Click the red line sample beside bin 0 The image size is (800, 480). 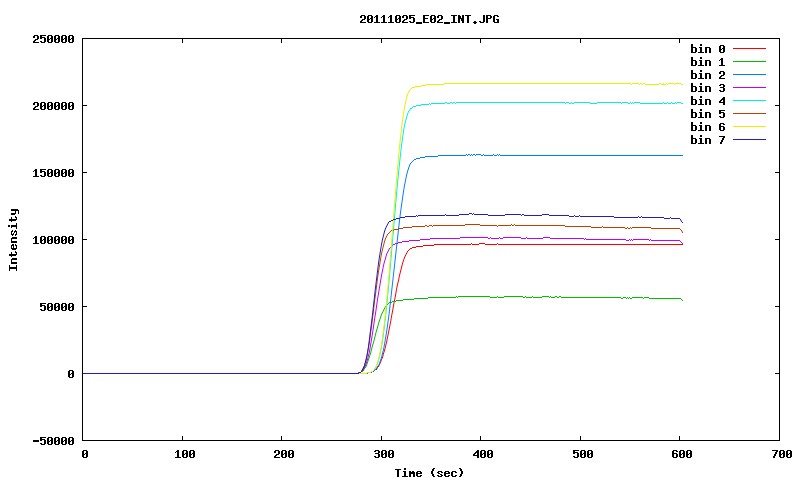[x=749, y=49]
